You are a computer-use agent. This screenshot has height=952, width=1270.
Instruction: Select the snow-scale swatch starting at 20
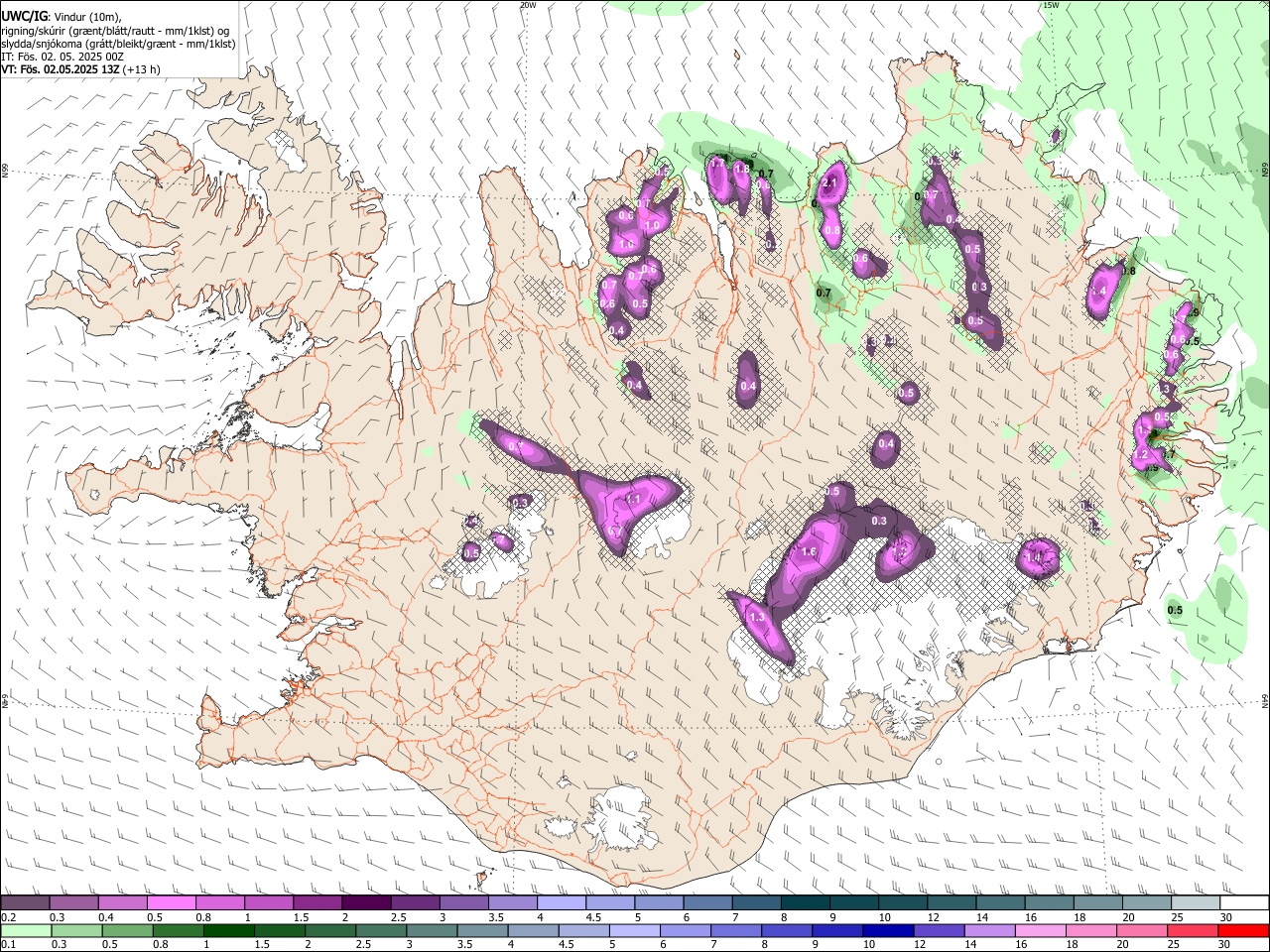tap(1147, 902)
